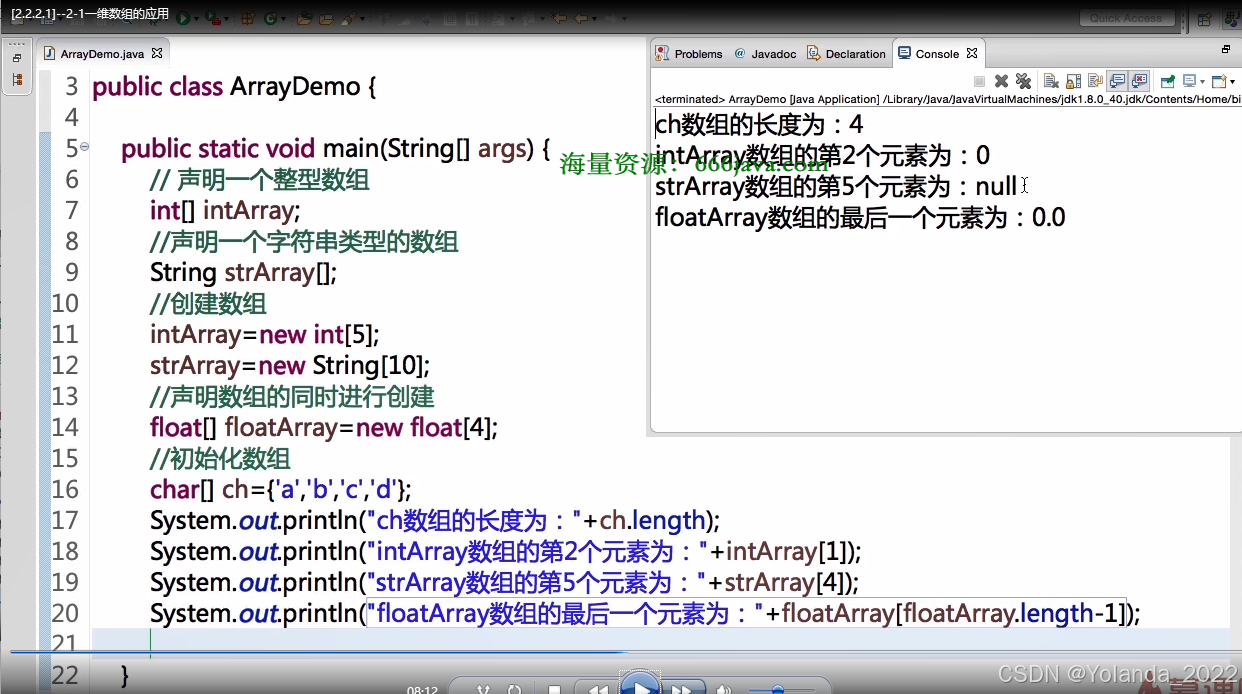The width and height of the screenshot is (1242, 694).
Task: Click console output line 'ch数组的长度为：4'
Action: [x=759, y=124]
